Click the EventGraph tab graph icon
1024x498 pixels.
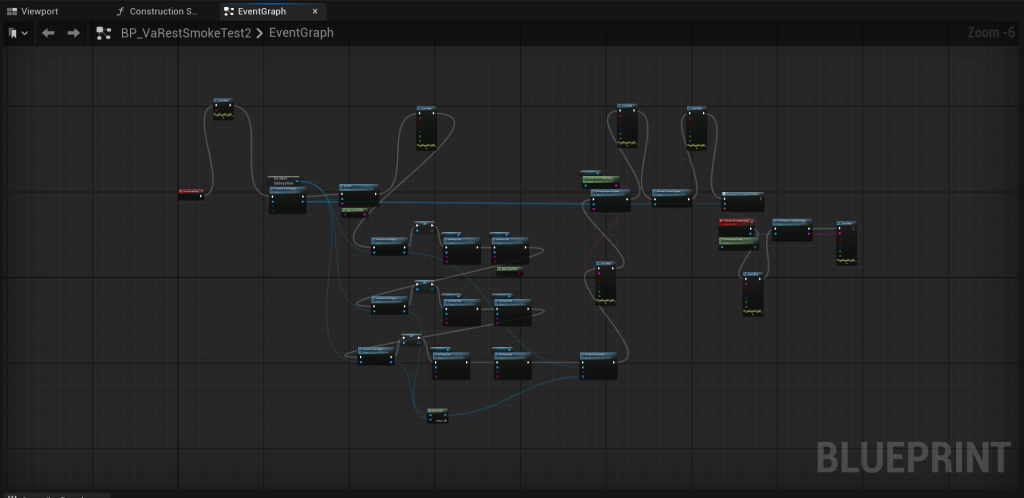tap(229, 11)
